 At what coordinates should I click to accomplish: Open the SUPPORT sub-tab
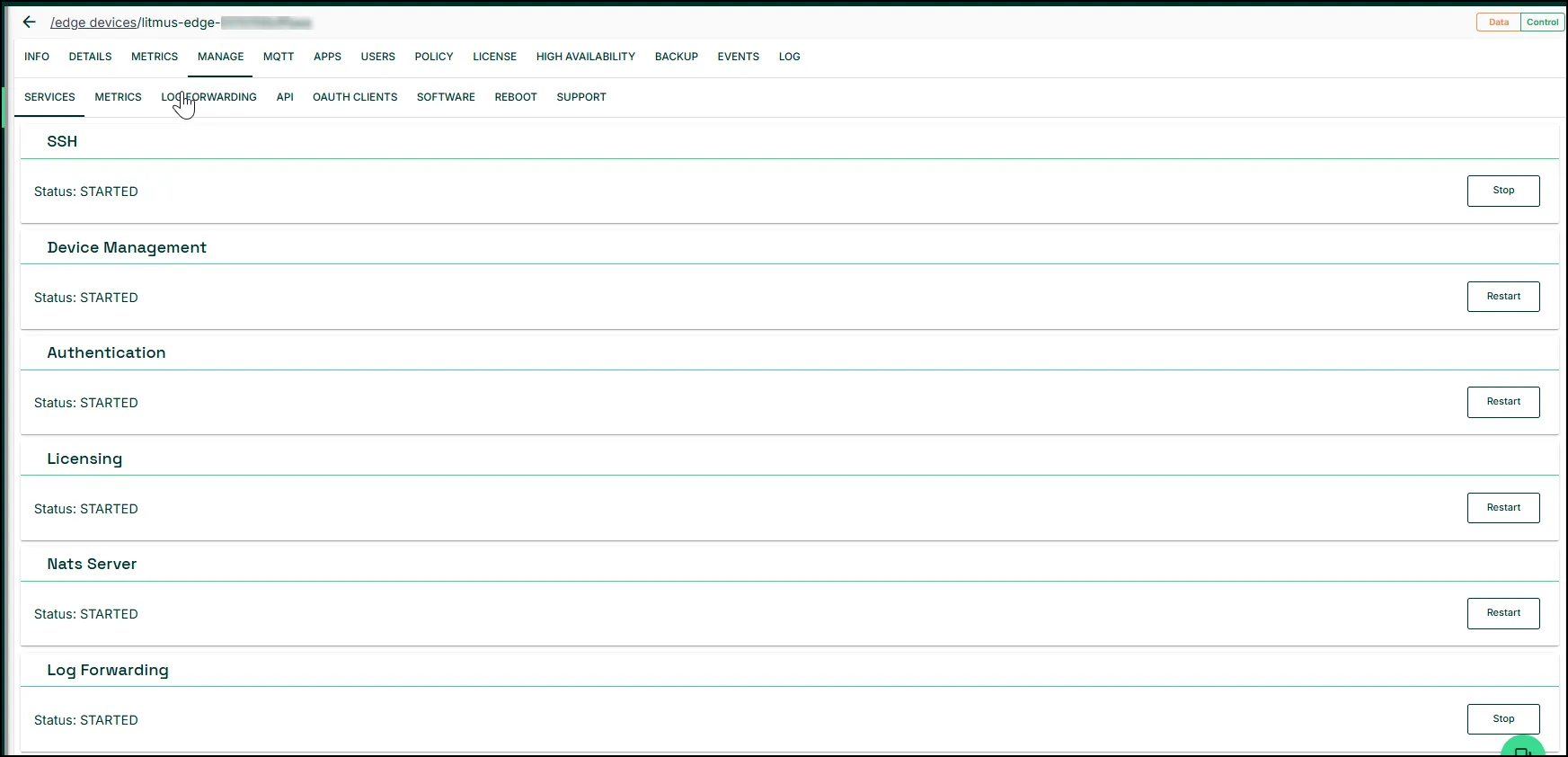click(581, 97)
